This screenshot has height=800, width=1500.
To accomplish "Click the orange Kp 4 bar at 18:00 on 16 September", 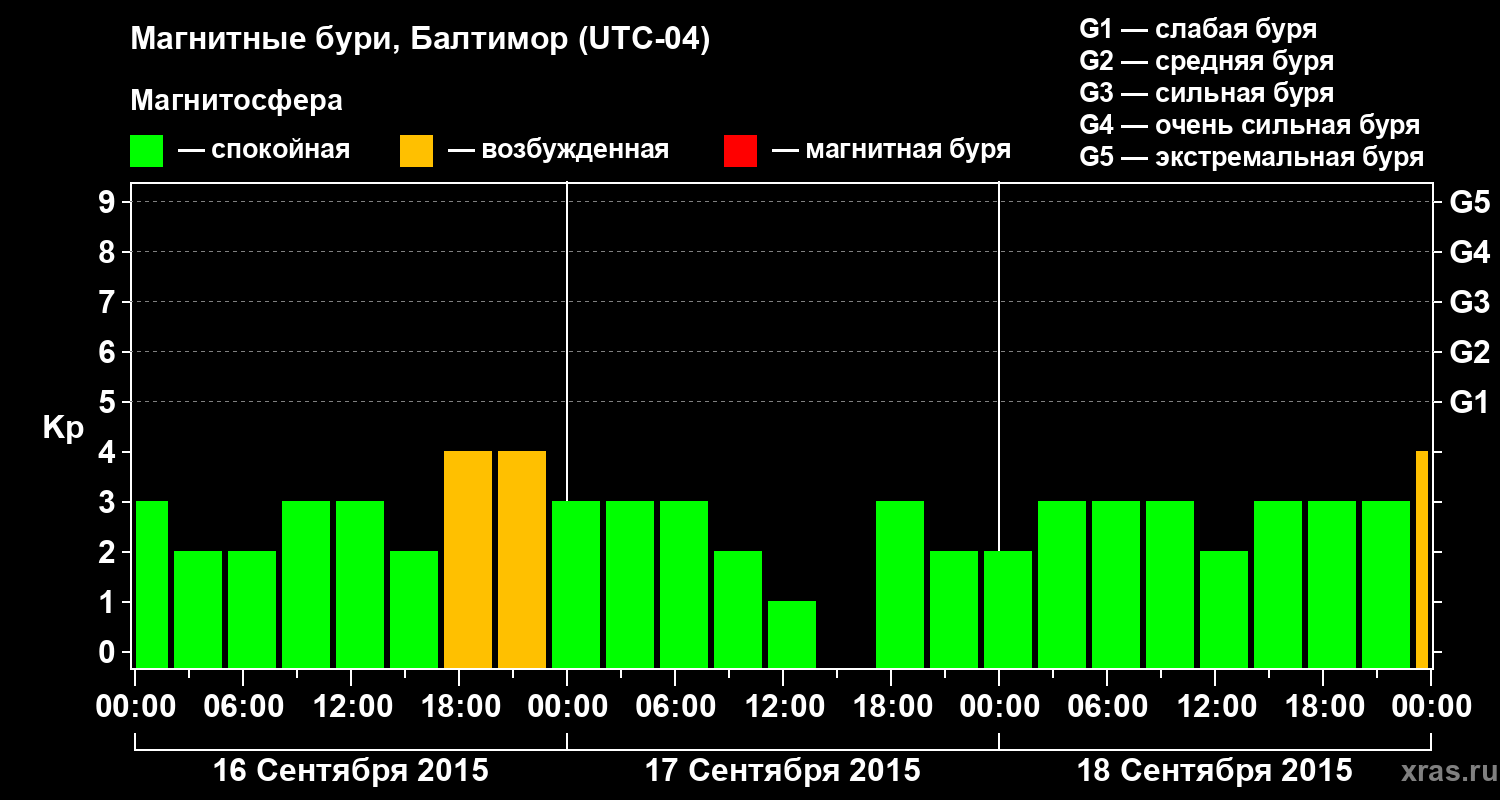I will [x=468, y=560].
